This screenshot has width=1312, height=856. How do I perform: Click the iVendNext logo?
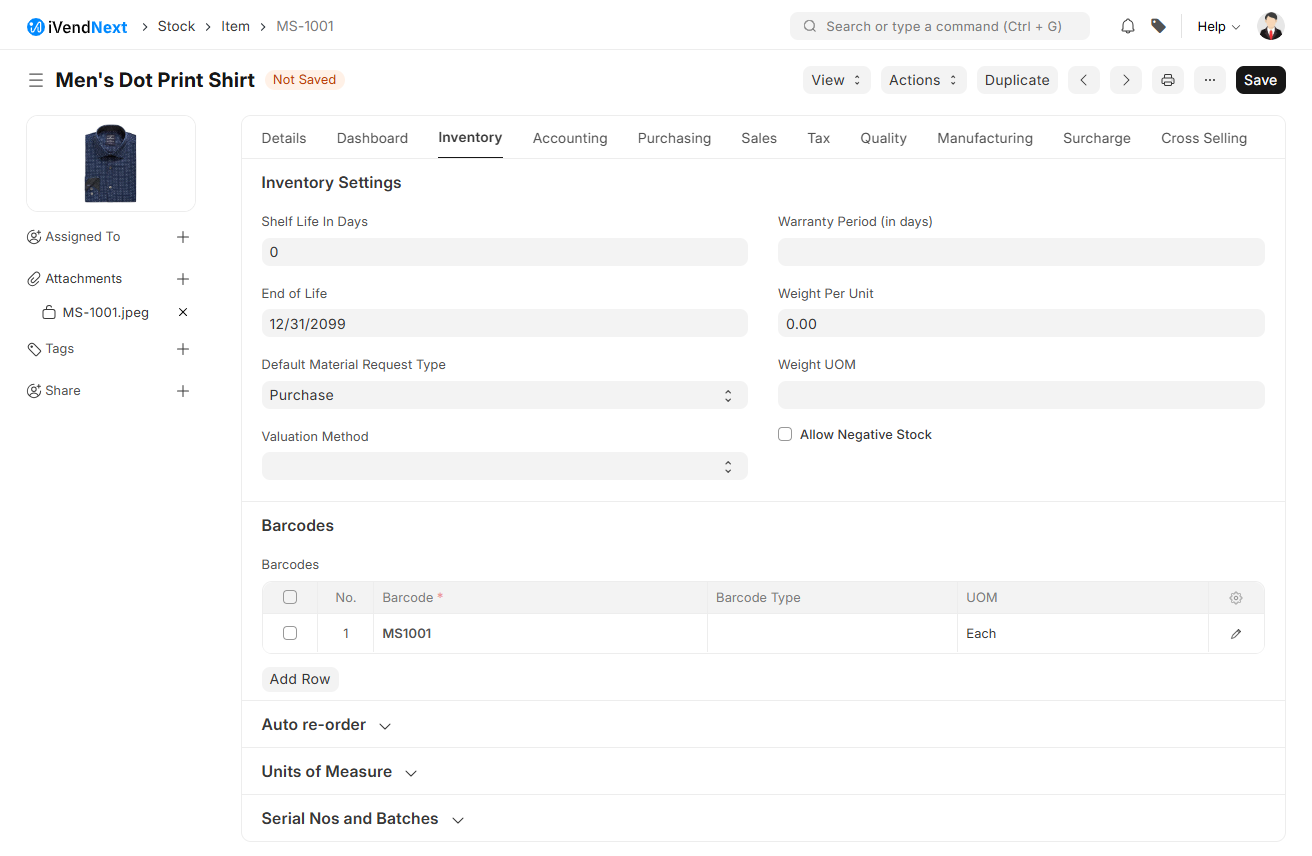77,27
